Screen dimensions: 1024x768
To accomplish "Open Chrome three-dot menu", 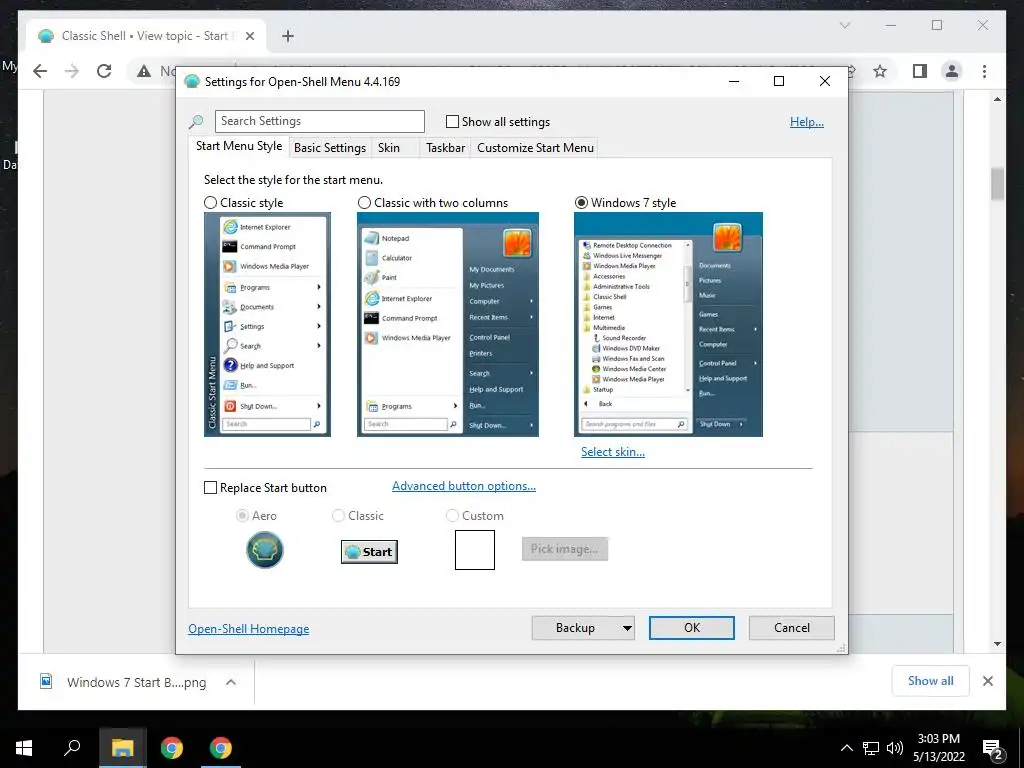I will 984,71.
